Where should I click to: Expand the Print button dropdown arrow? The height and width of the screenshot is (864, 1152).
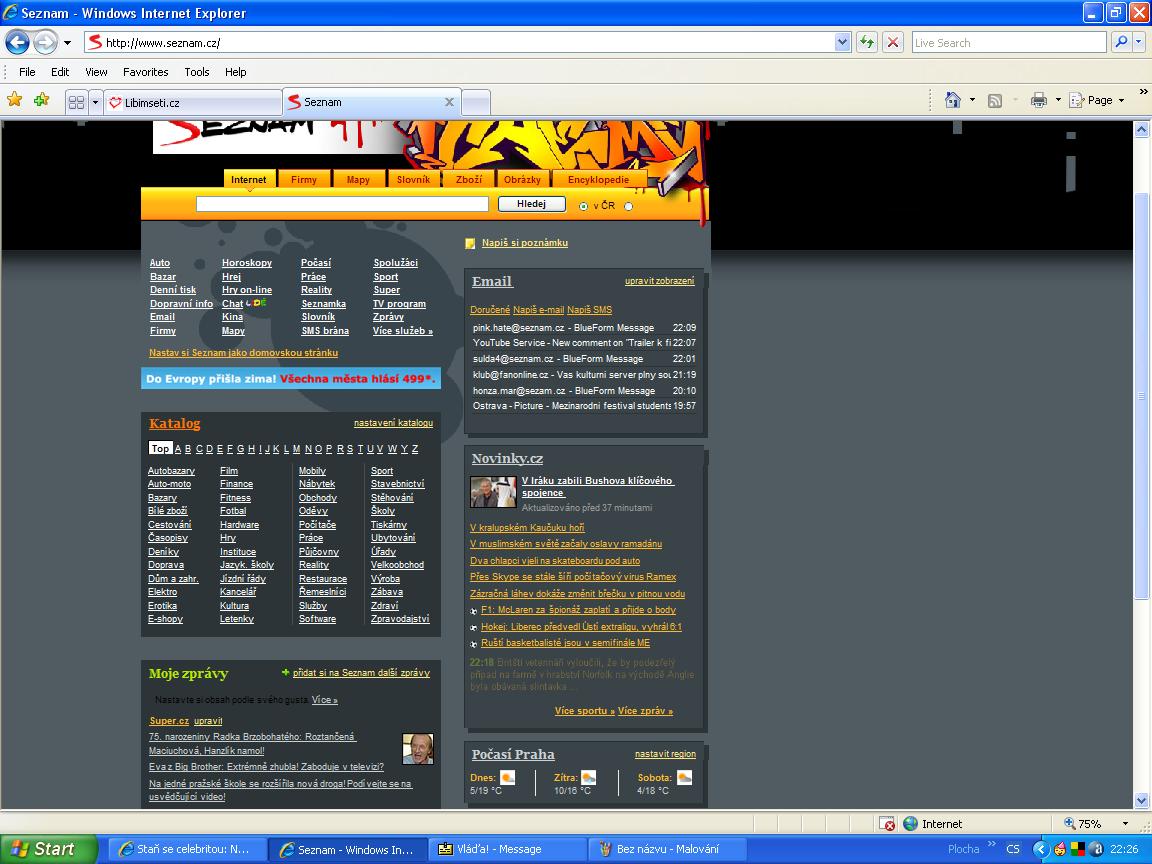click(x=1058, y=100)
